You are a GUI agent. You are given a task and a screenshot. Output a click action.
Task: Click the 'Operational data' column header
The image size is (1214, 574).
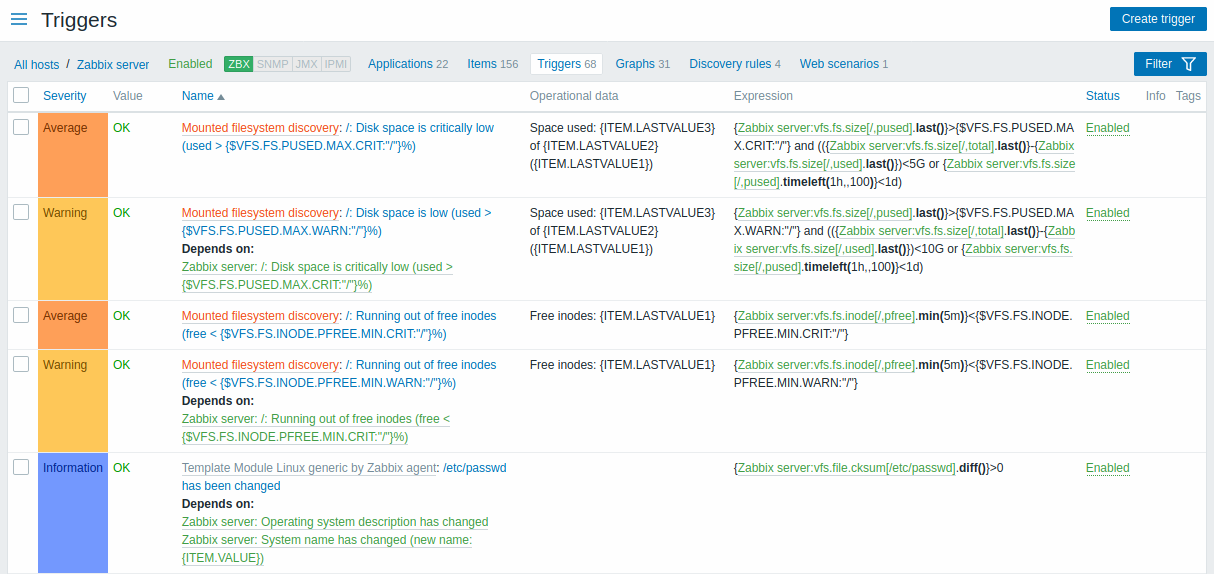[x=574, y=96]
